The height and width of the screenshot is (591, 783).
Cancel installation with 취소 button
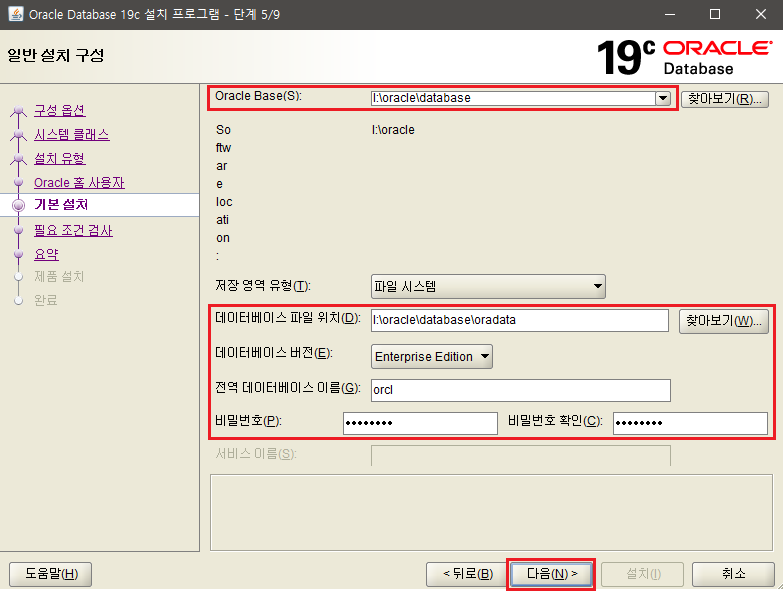point(733,574)
